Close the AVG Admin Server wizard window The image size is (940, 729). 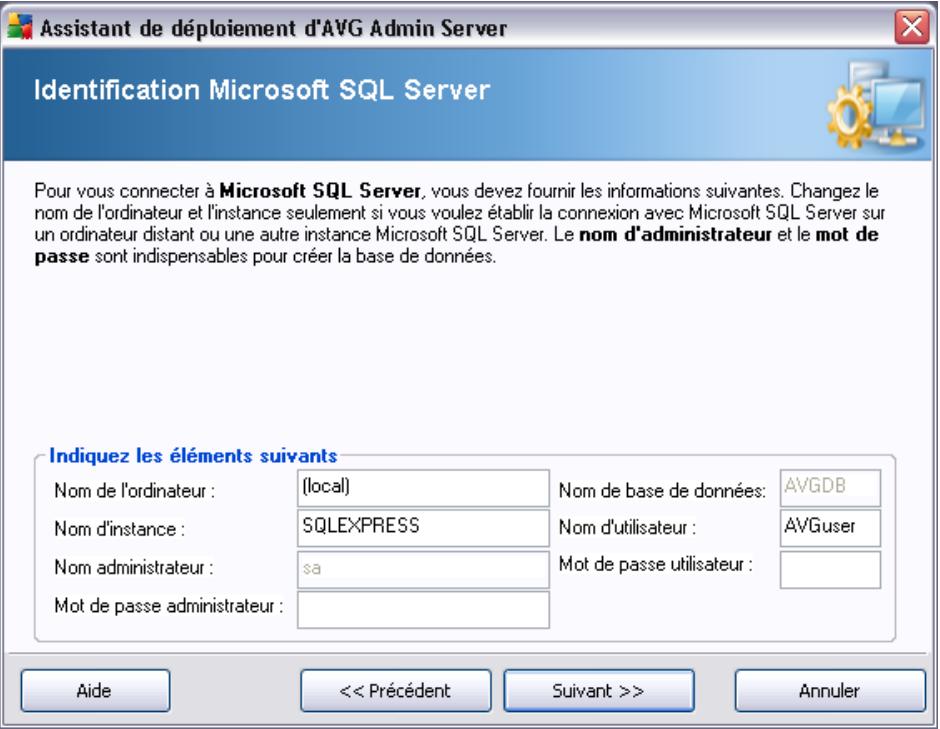(912, 27)
